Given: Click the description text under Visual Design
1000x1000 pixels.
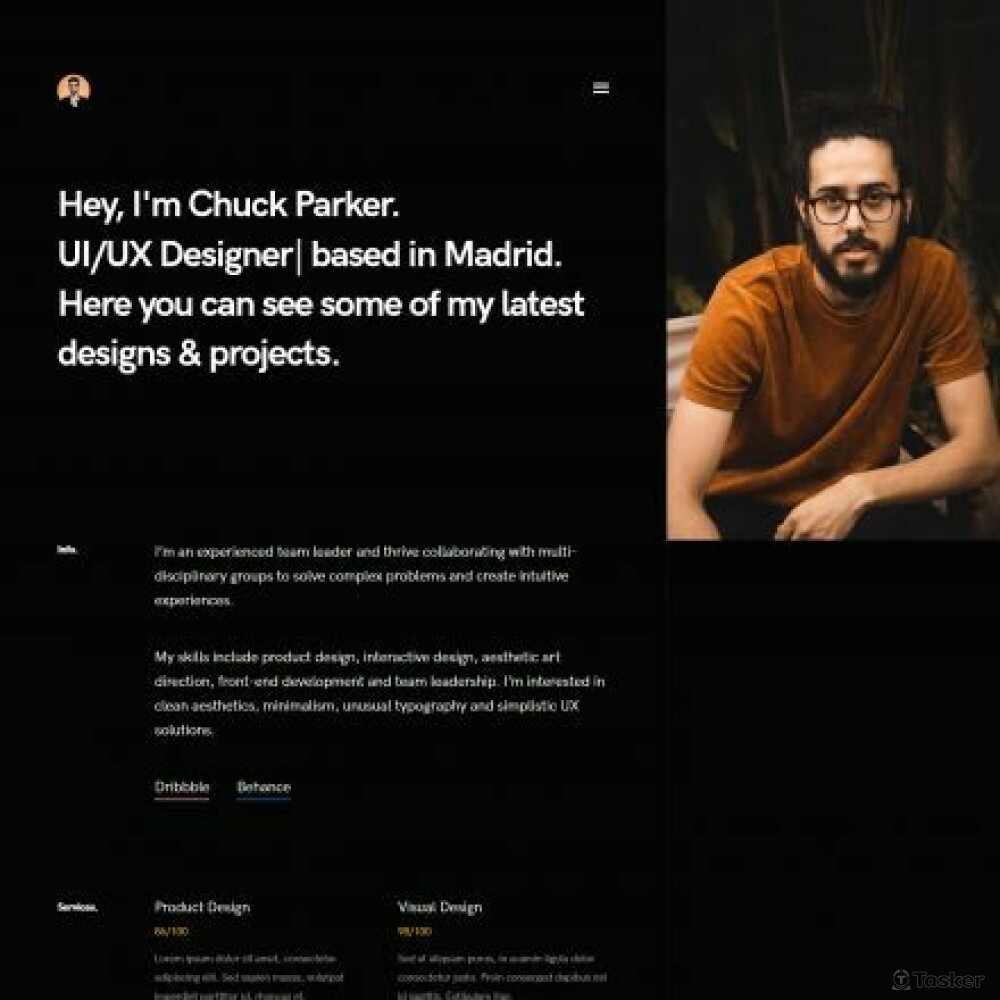Looking at the screenshot, I should (502, 977).
